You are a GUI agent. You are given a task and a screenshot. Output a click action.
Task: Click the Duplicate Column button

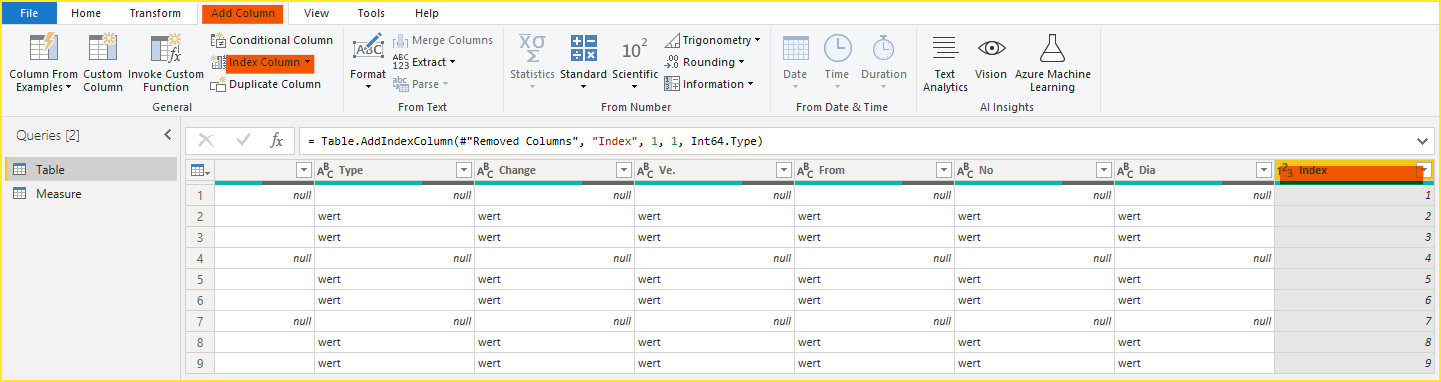click(x=266, y=84)
